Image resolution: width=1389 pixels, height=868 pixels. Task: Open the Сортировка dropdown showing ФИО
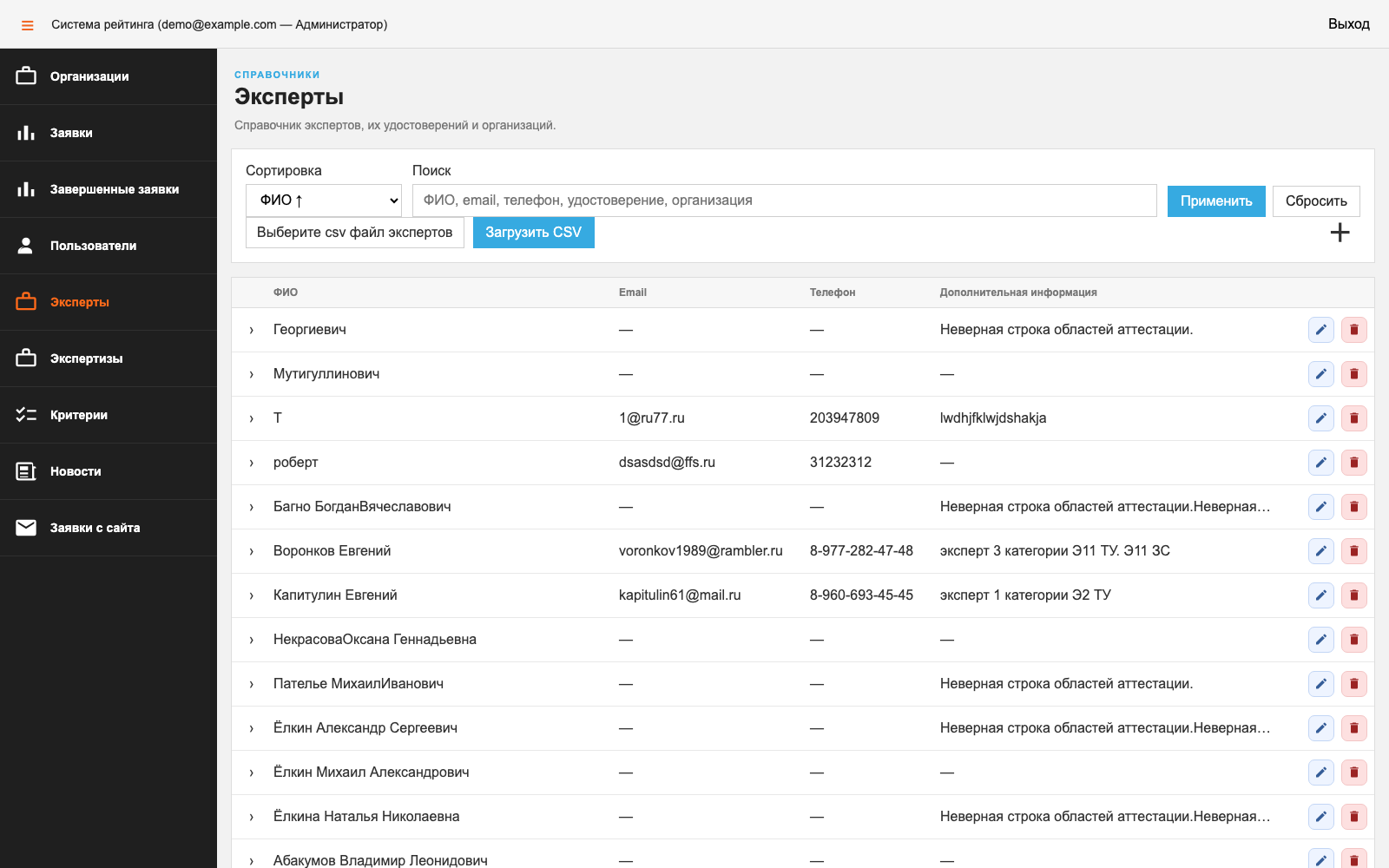tap(324, 201)
